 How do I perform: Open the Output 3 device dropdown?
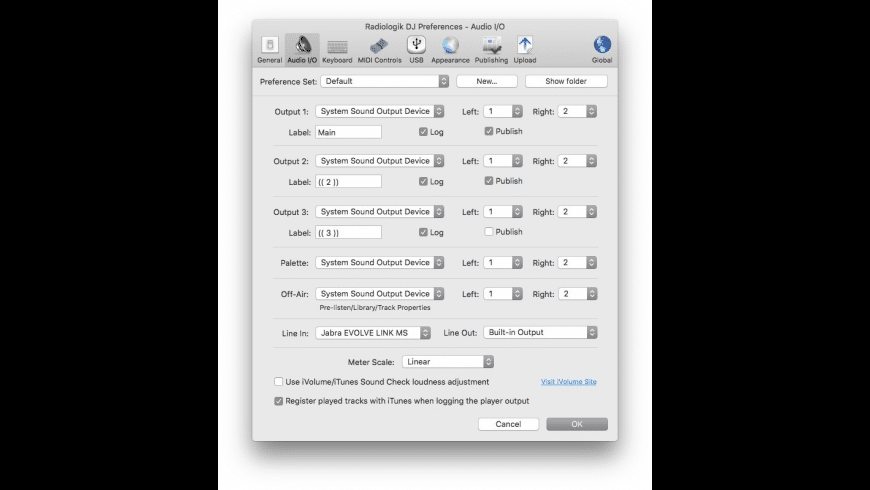coord(380,211)
